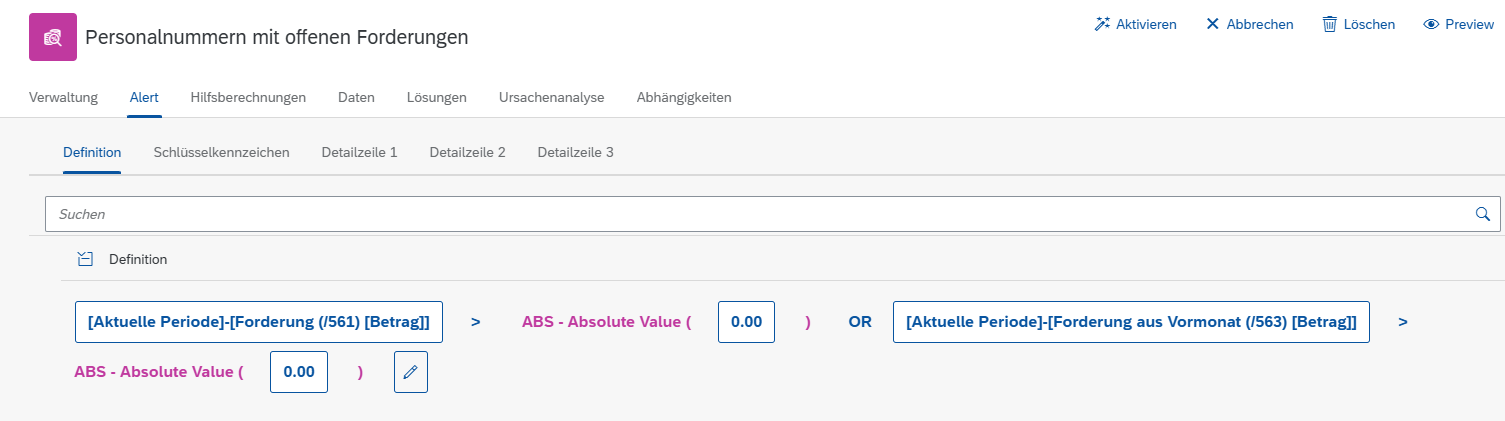Go to the Daten tab
1505x421 pixels.
click(x=356, y=97)
